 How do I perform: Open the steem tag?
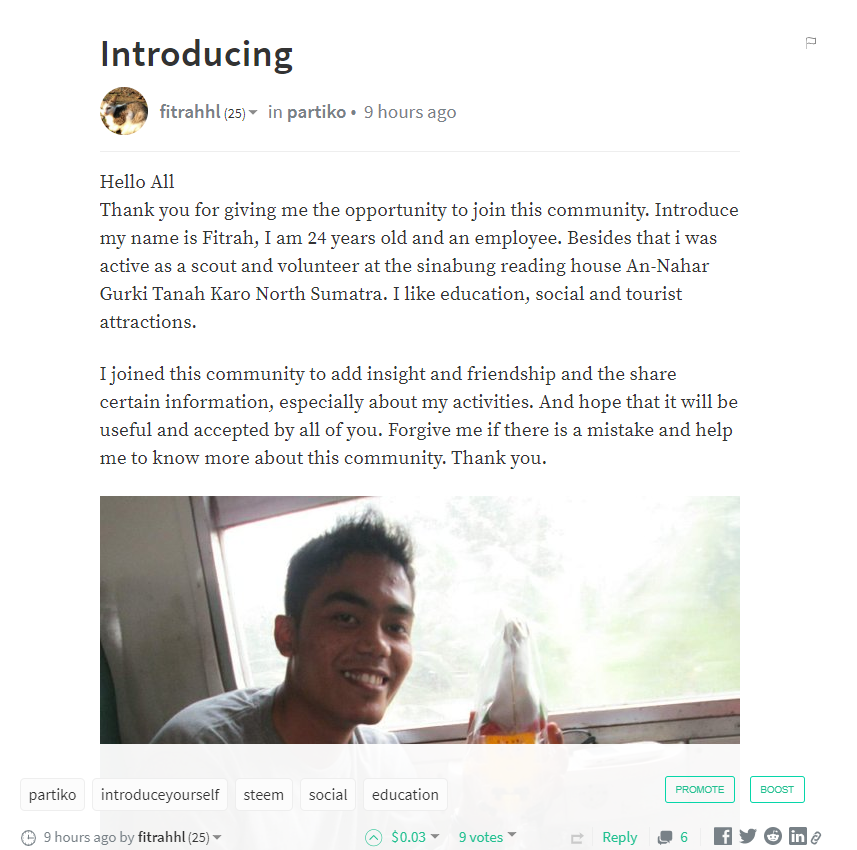pos(263,795)
